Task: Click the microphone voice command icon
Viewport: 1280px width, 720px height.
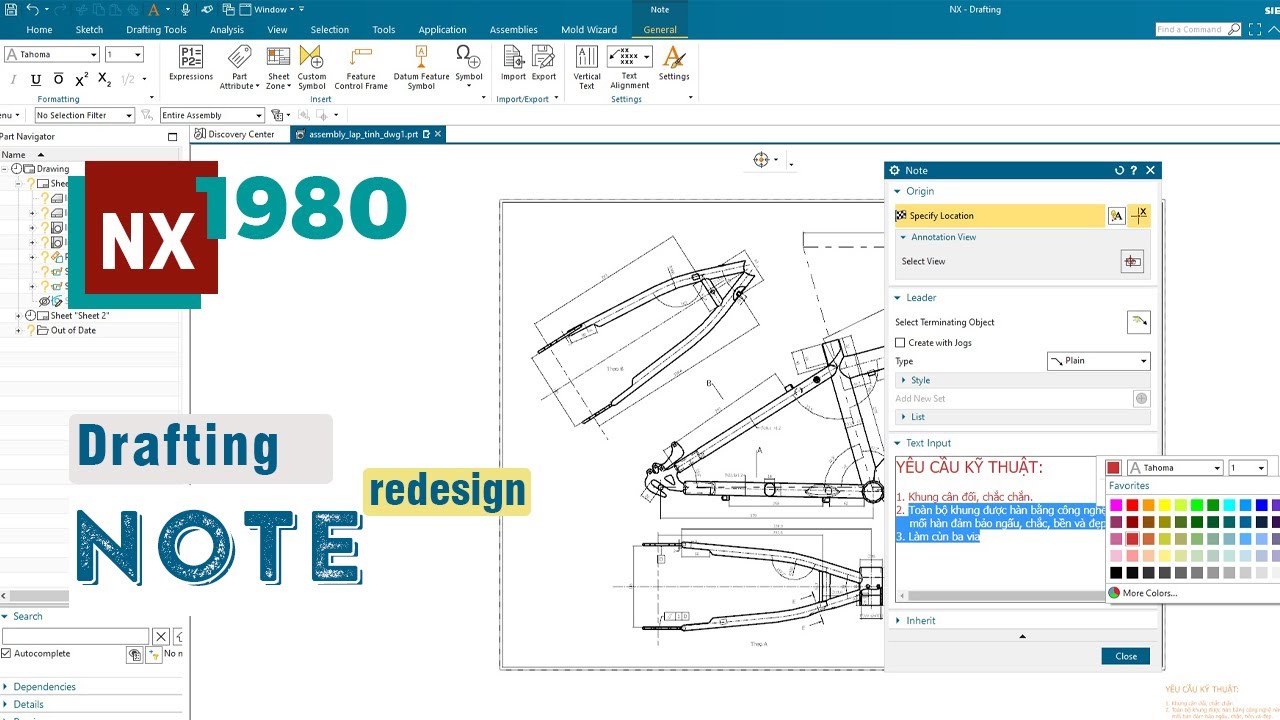Action: click(186, 9)
